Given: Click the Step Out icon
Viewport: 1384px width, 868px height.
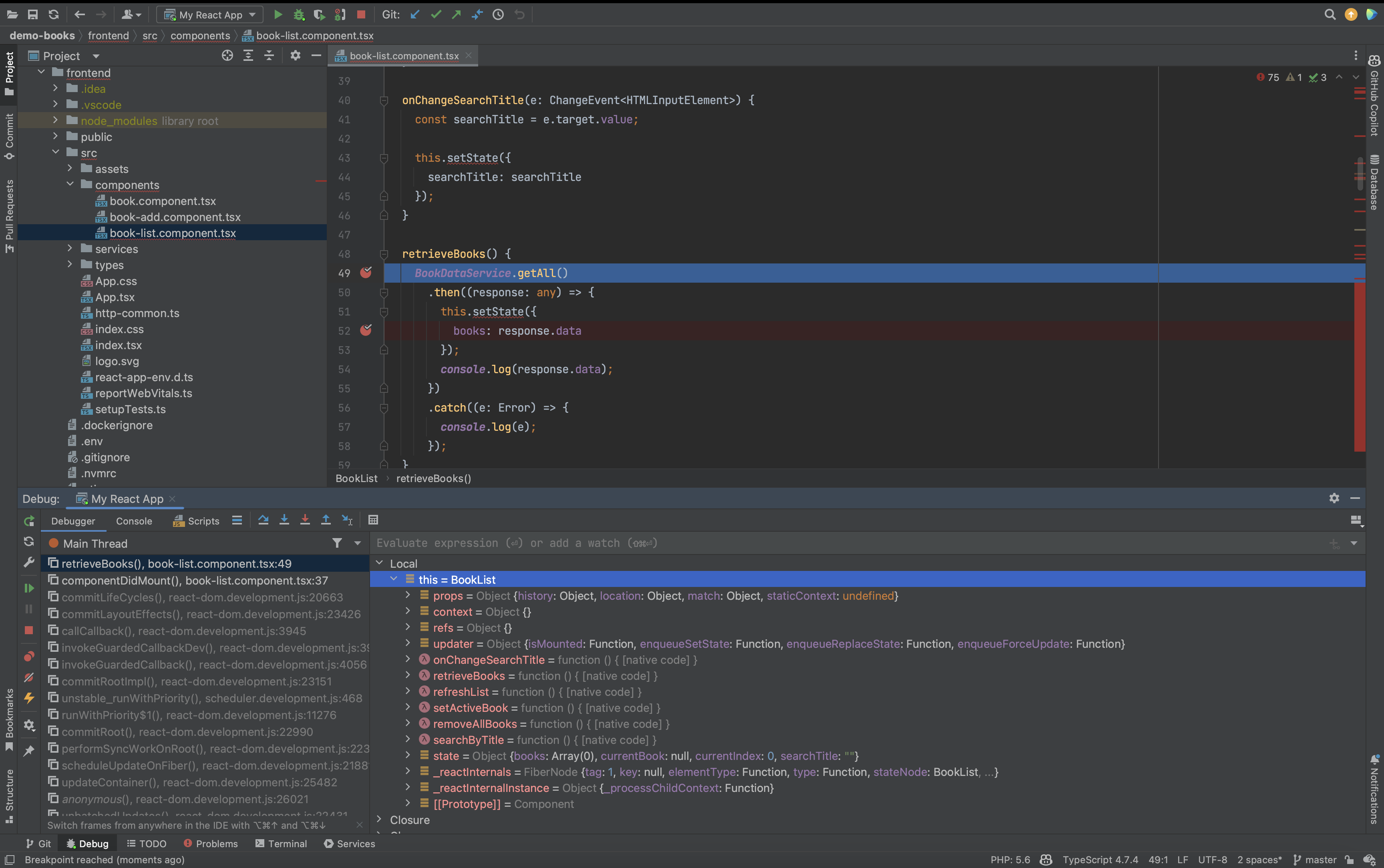Looking at the screenshot, I should (326, 520).
